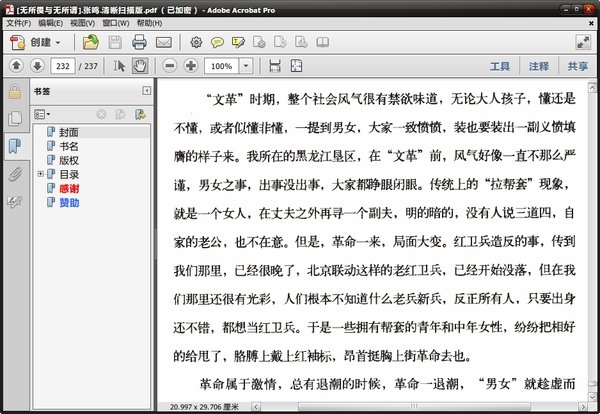Expand the 目录 bookmark tree node
This screenshot has height=414, width=600.
click(x=40, y=174)
